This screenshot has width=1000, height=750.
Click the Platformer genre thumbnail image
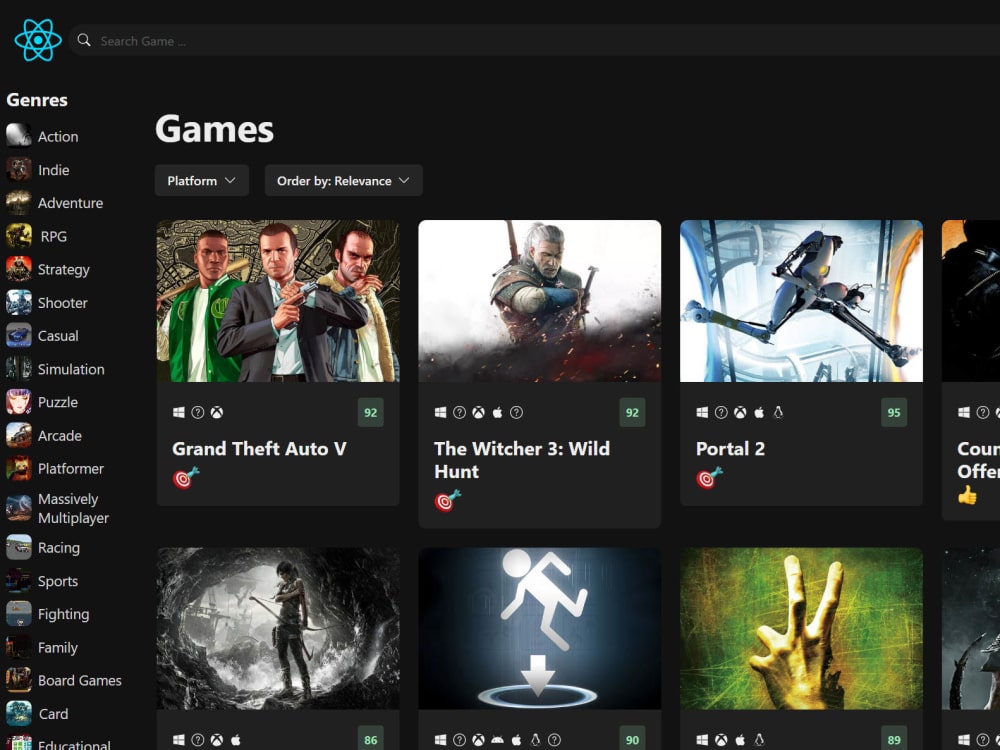point(18,467)
